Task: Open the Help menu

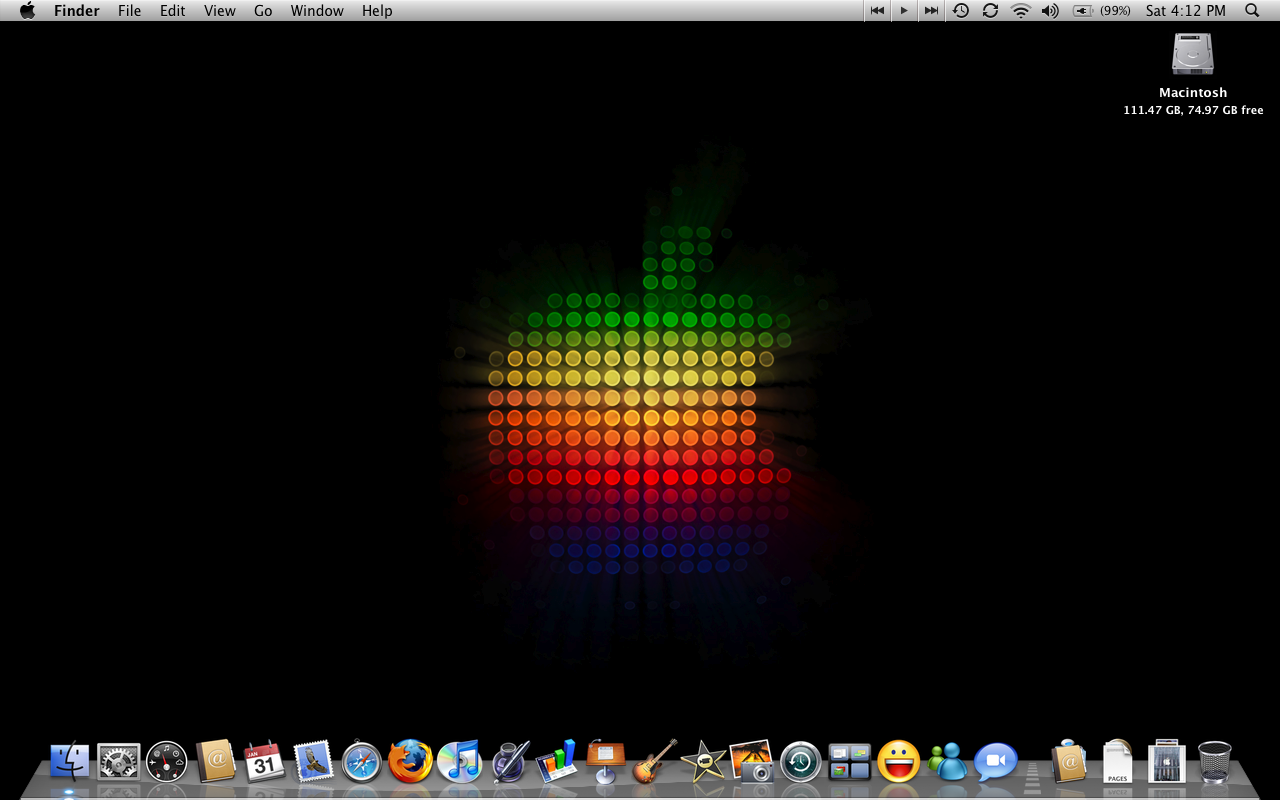Action: pos(377,10)
